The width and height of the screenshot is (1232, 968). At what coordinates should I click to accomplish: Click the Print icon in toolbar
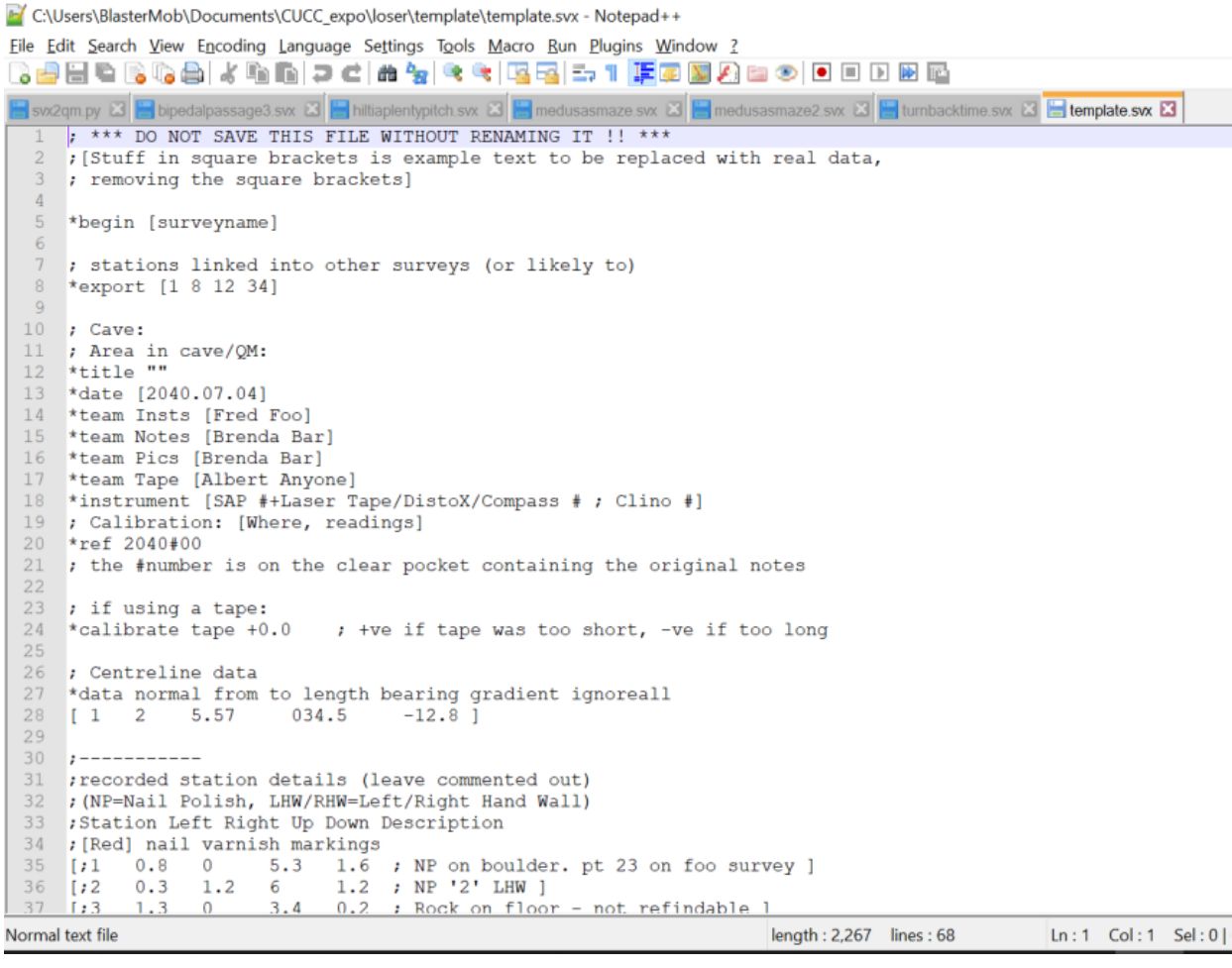click(x=192, y=73)
